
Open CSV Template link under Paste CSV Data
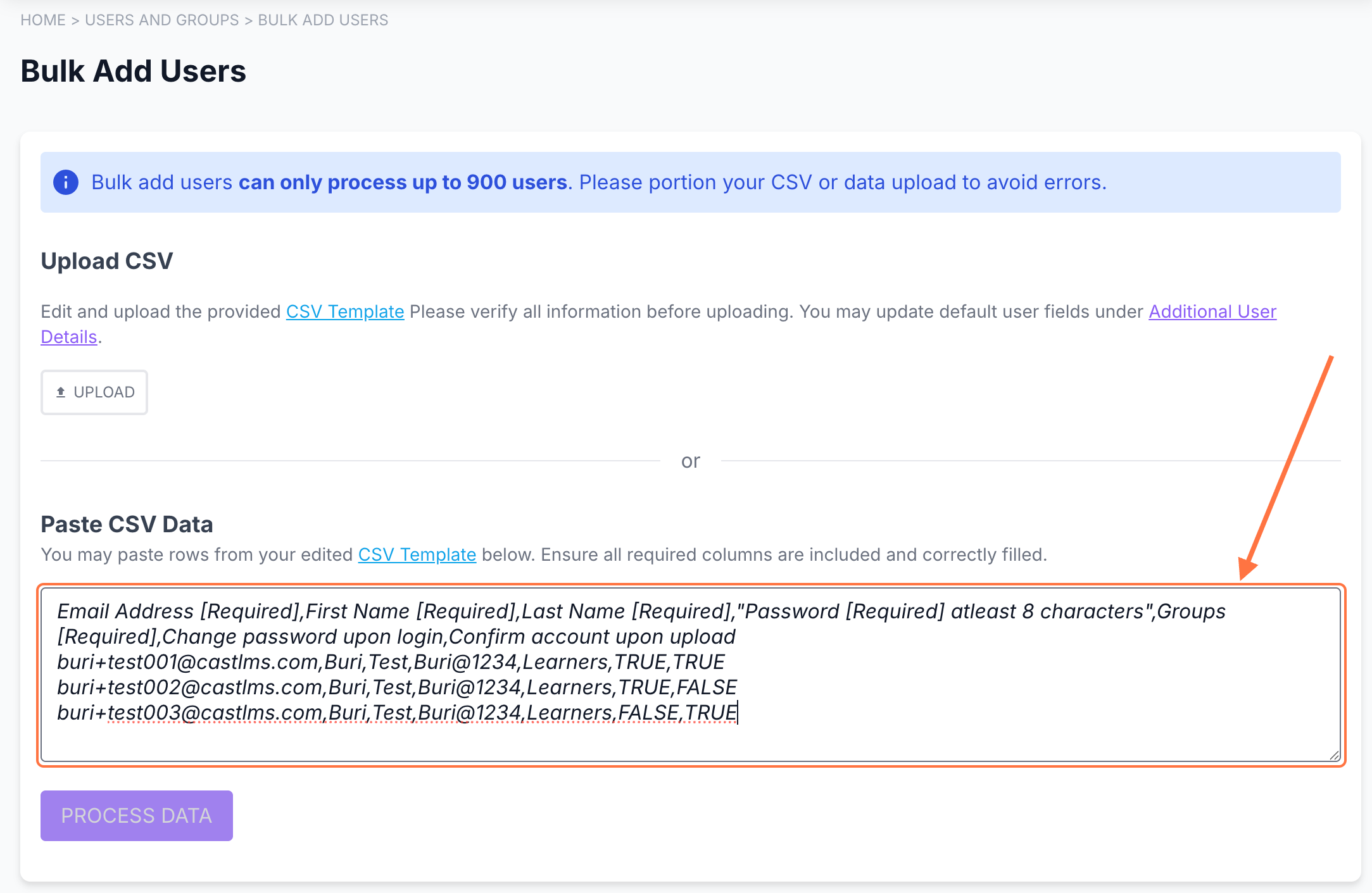pyautogui.click(x=417, y=555)
